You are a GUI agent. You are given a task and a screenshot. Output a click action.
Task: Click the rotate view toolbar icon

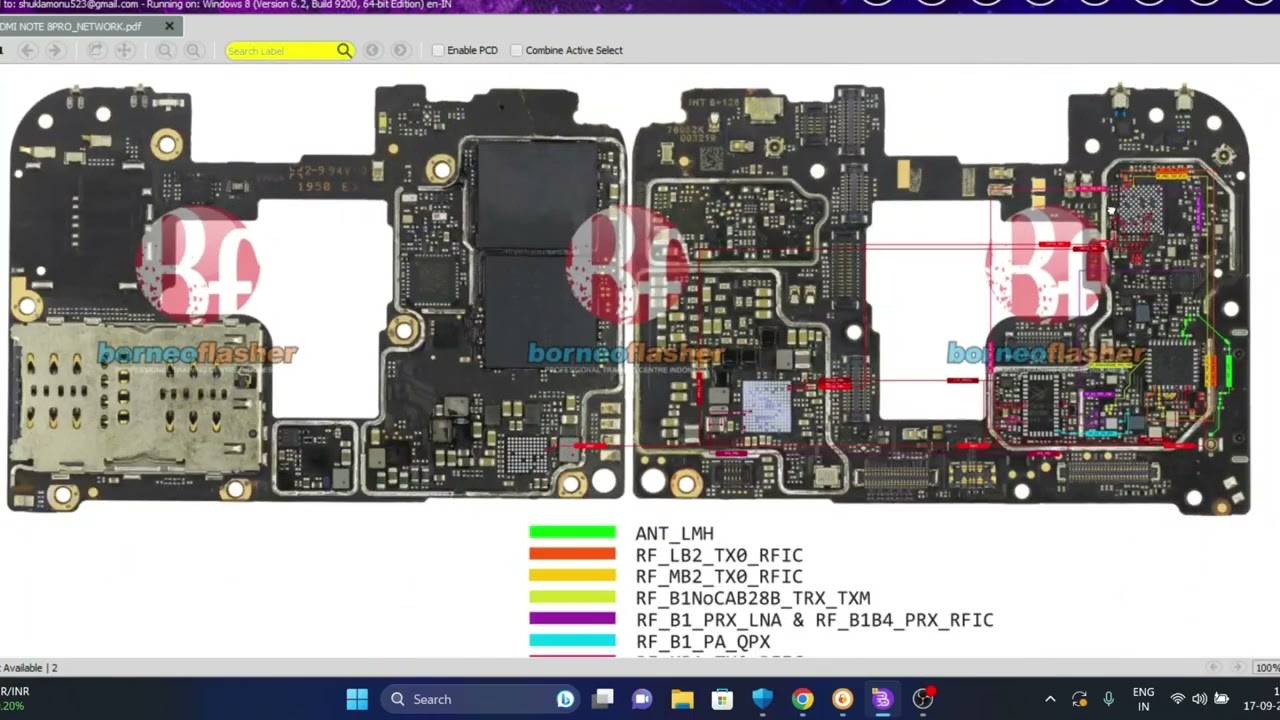click(96, 50)
